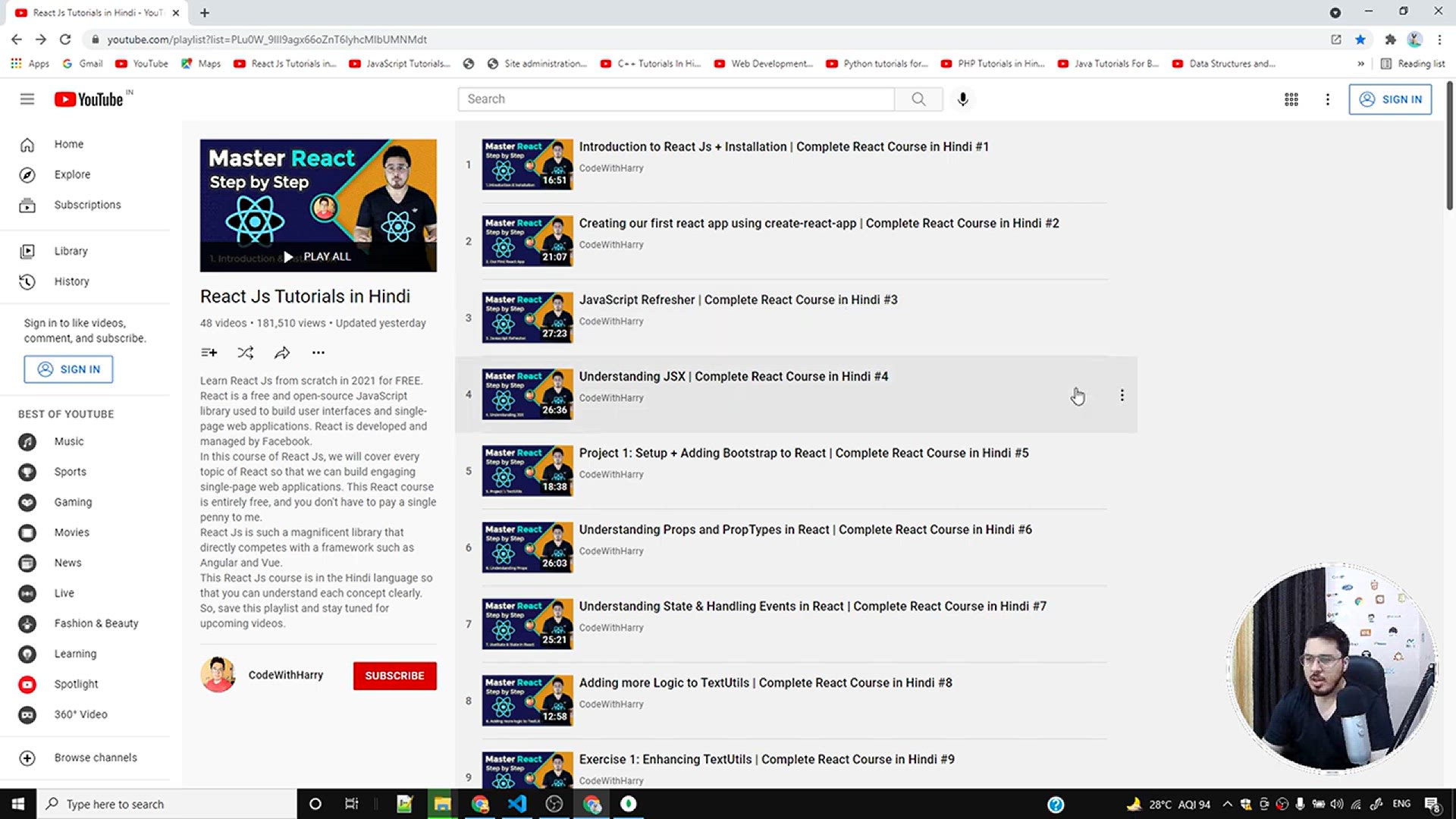This screenshot has width=1456, height=819.
Task: Open the Reading list button
Action: [1413, 64]
